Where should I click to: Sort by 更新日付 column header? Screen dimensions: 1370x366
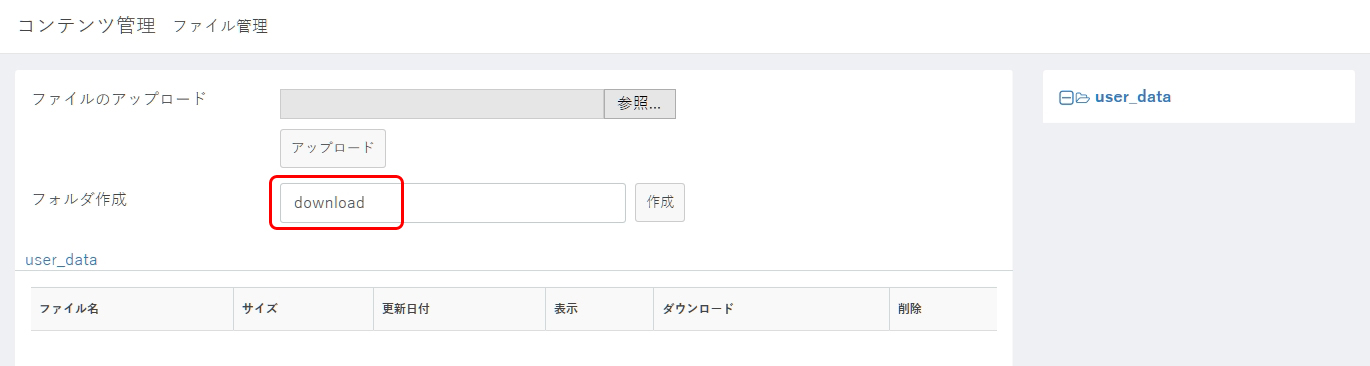460,309
